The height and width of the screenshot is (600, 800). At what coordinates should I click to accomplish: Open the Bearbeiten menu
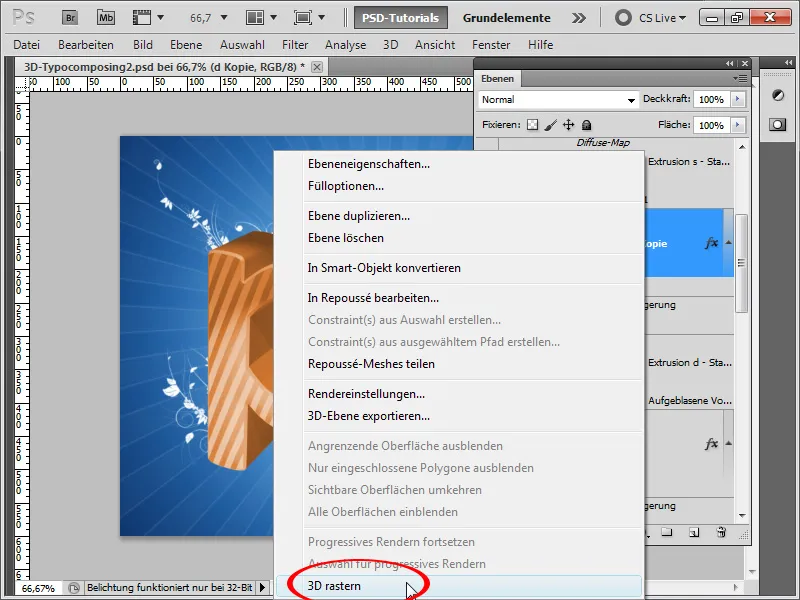click(86, 45)
